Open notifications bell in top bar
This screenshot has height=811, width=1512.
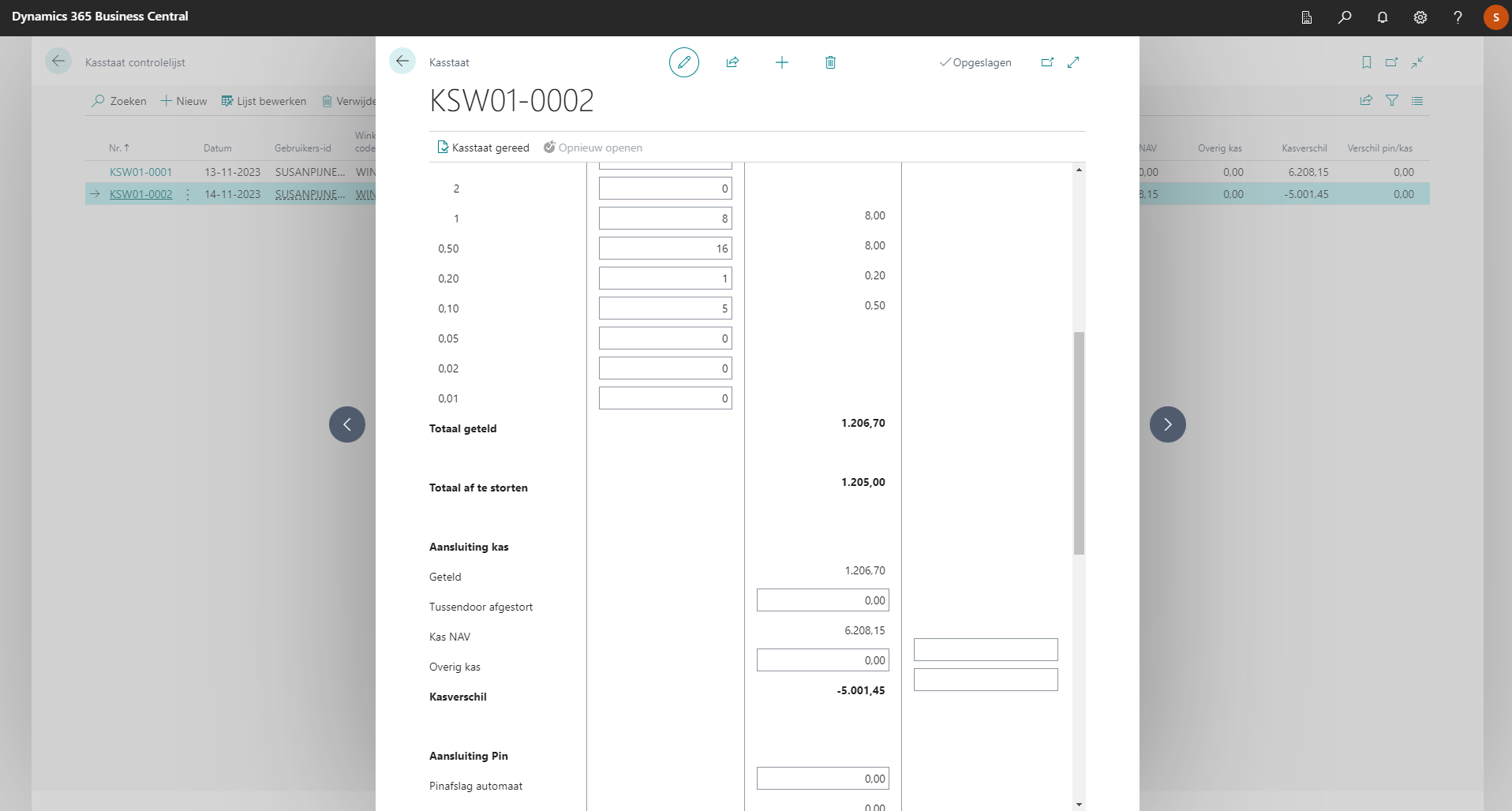coord(1383,17)
